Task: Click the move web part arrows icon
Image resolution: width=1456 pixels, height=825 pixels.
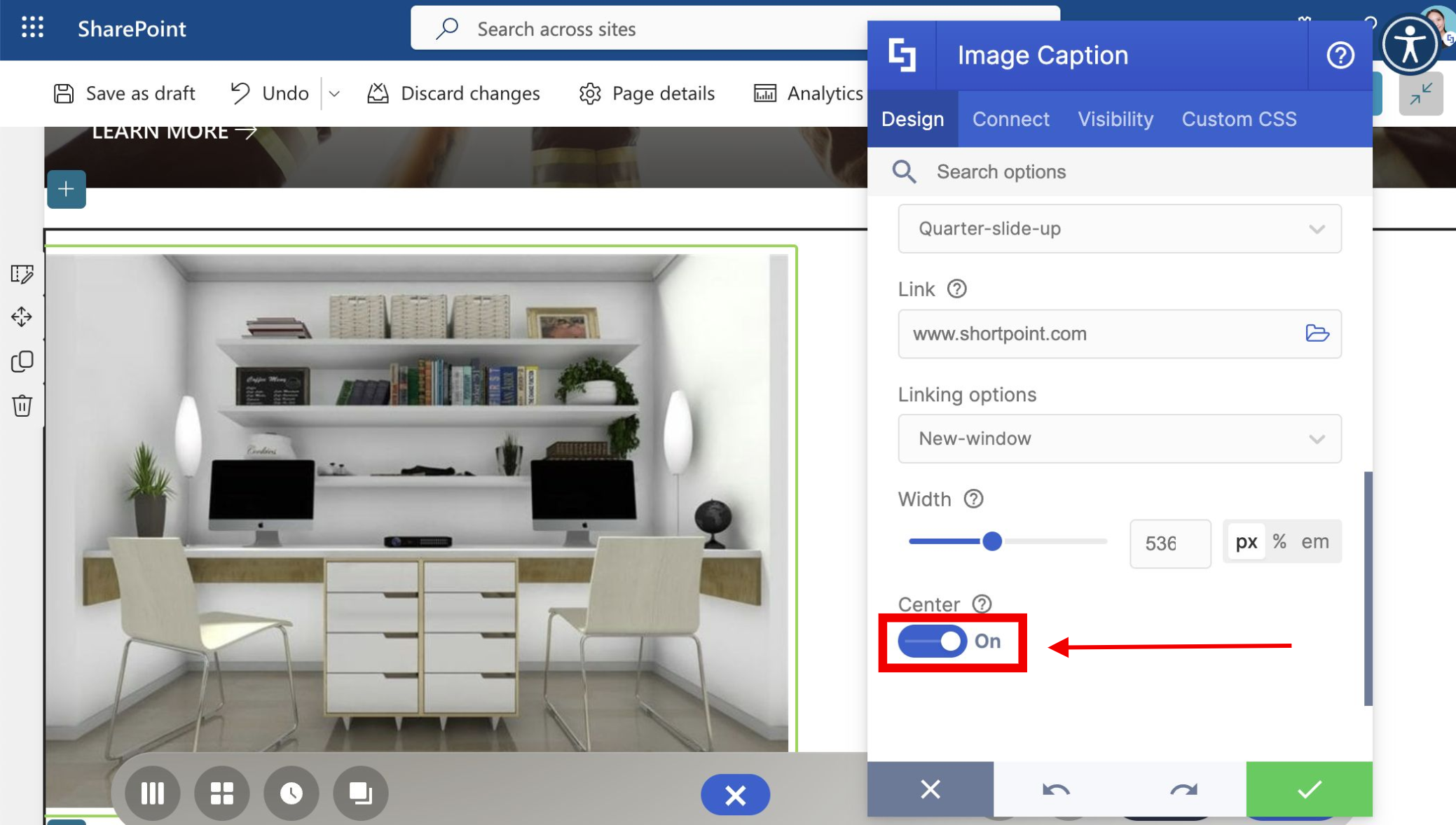Action: (x=22, y=317)
